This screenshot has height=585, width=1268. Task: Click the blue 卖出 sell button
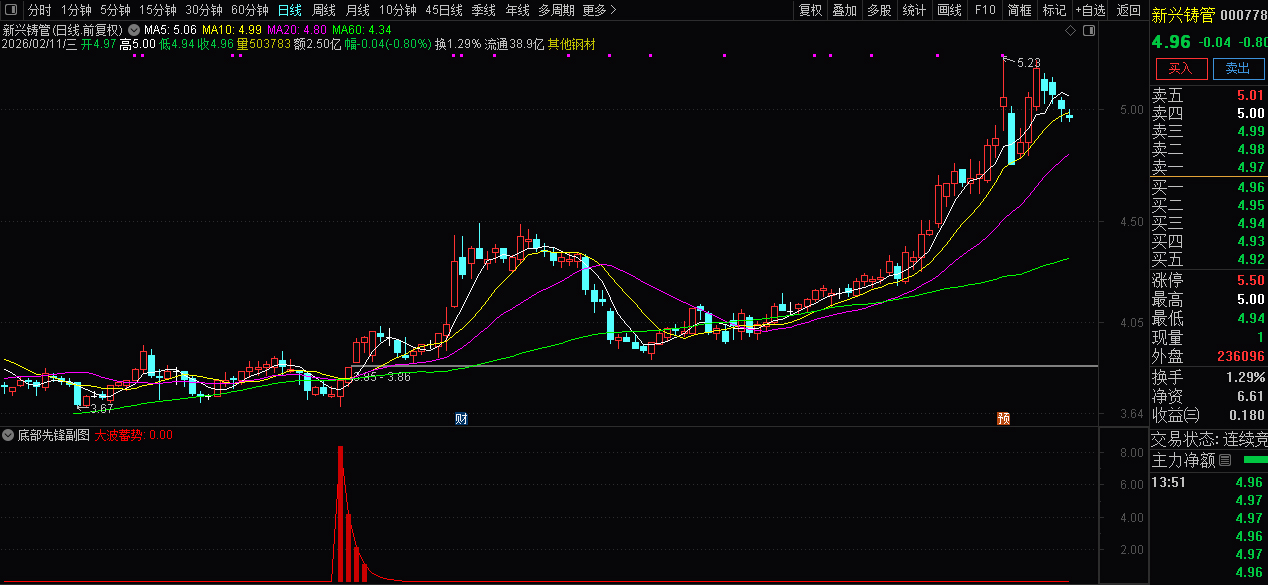point(1238,68)
